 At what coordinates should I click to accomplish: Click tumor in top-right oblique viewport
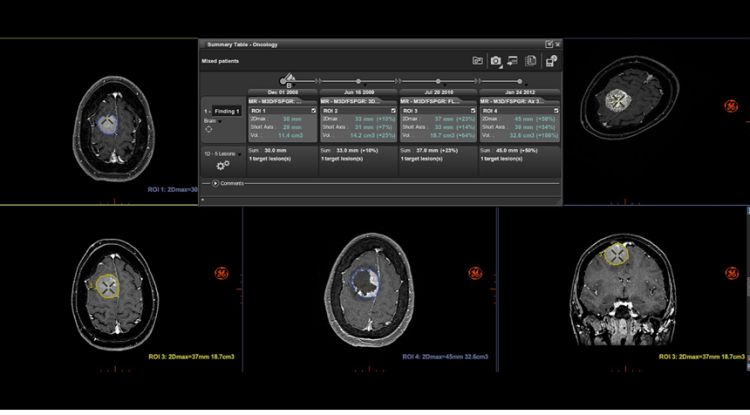tap(618, 100)
